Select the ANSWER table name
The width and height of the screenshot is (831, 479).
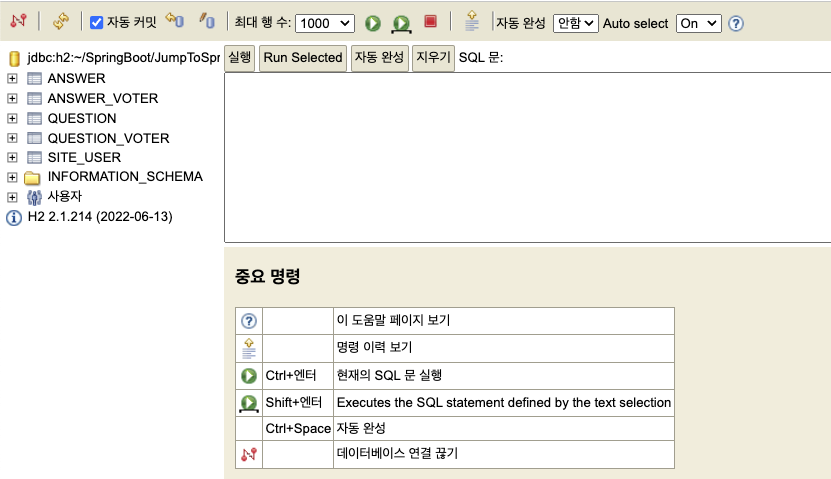pos(76,78)
